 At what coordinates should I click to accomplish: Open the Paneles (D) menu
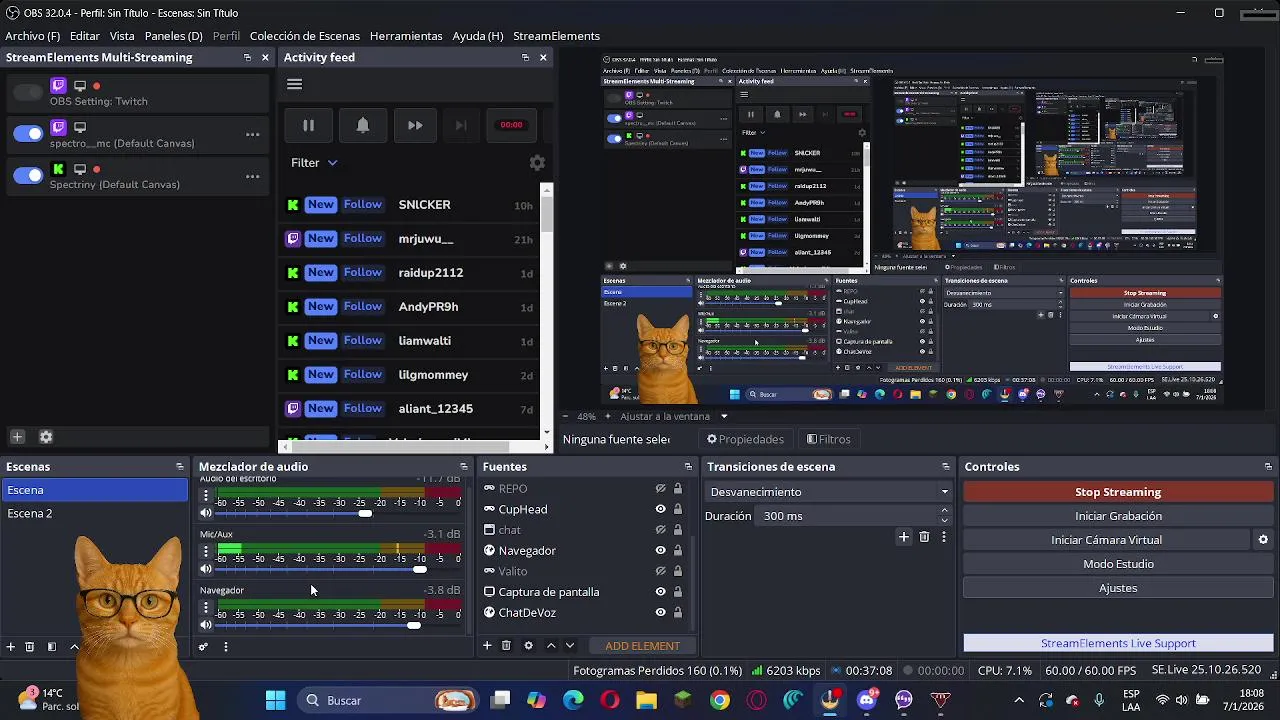(x=174, y=36)
